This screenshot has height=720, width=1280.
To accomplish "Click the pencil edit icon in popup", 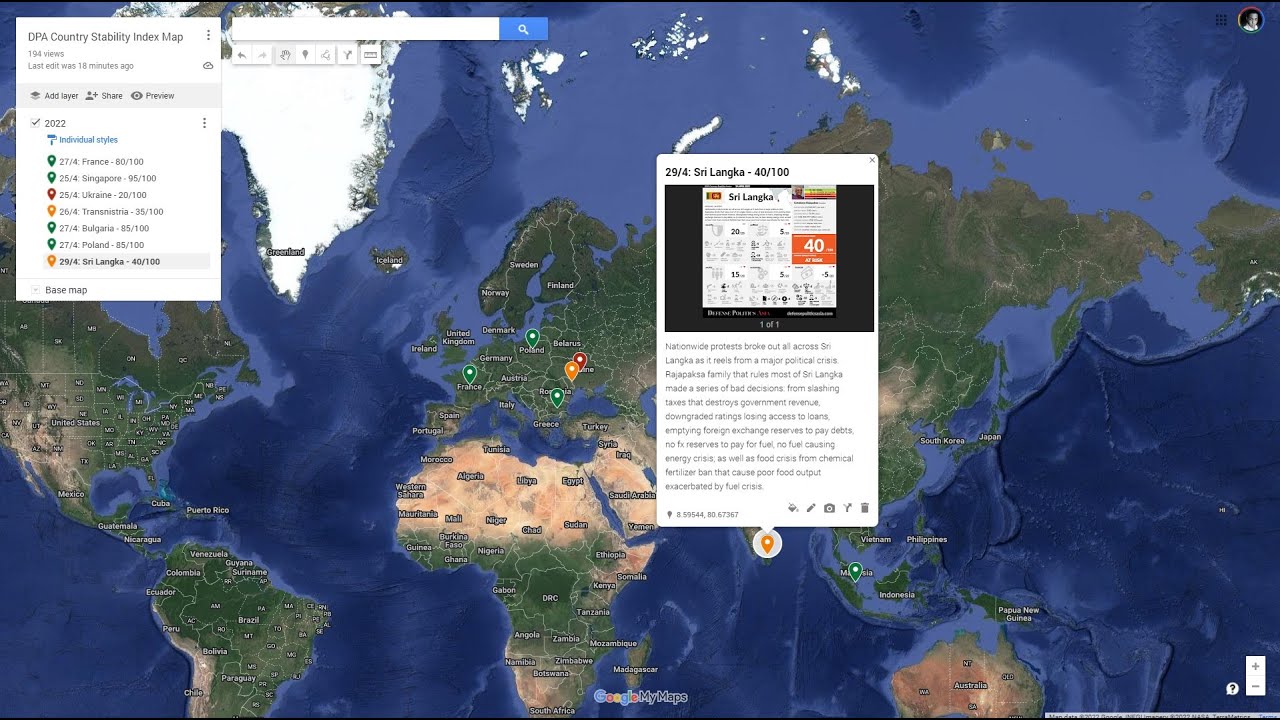I will [811, 508].
